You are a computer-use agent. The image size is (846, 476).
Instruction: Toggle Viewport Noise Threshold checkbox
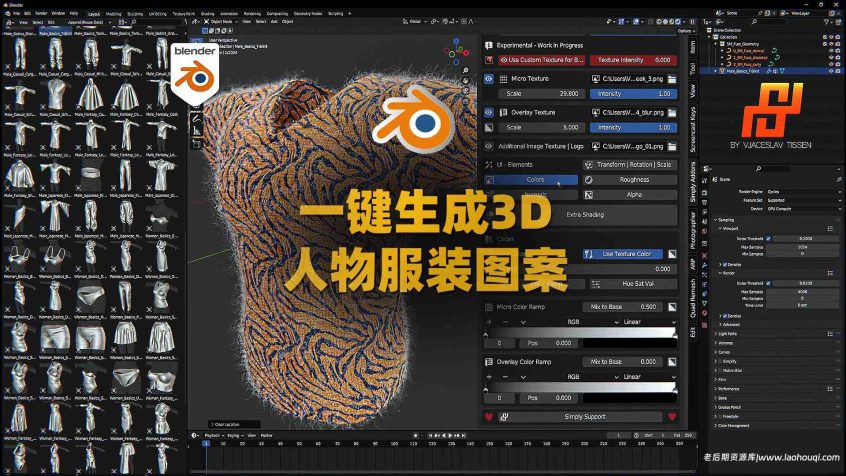click(768, 239)
